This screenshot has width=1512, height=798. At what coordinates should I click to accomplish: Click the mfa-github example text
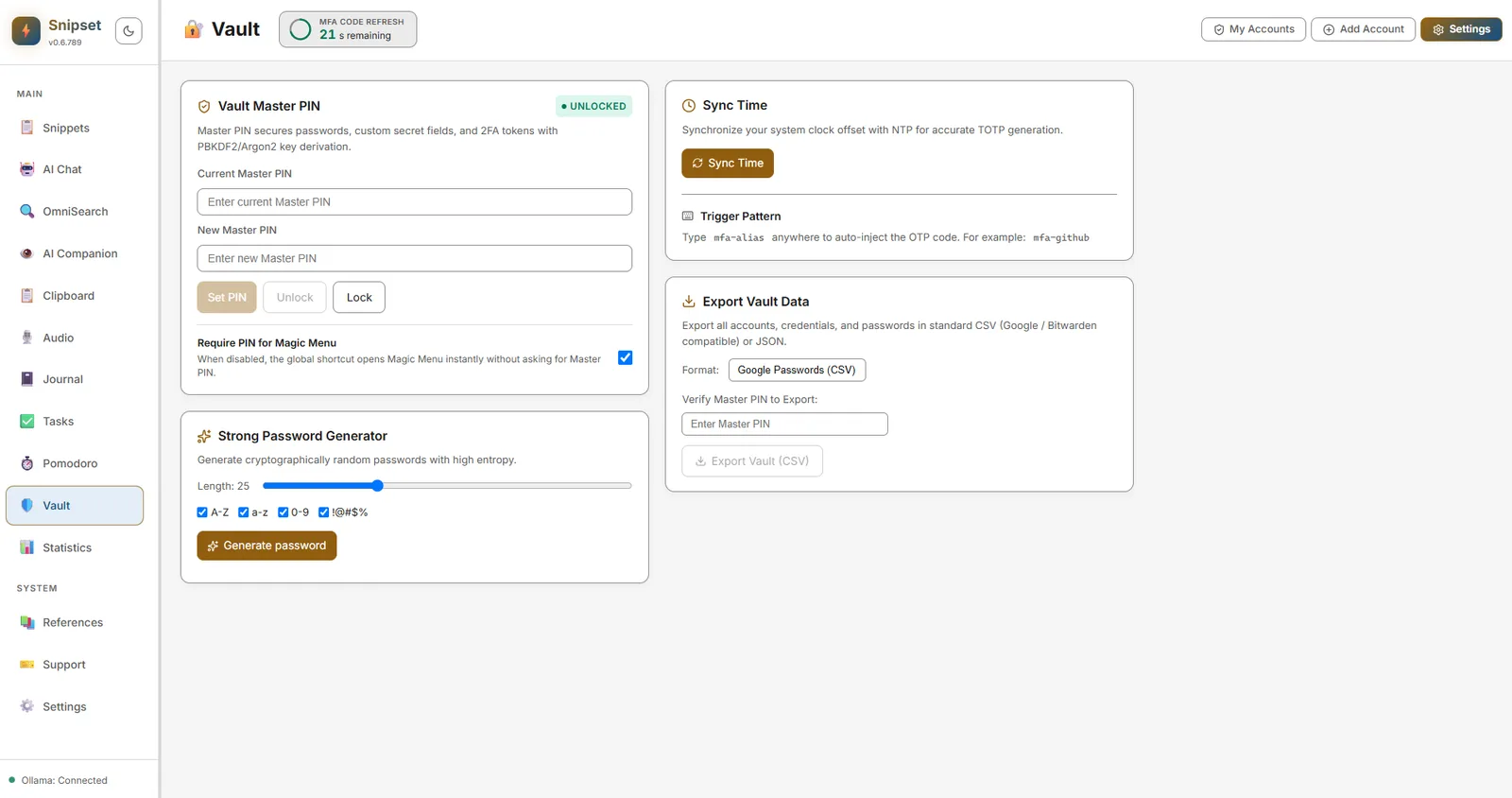(x=1060, y=237)
